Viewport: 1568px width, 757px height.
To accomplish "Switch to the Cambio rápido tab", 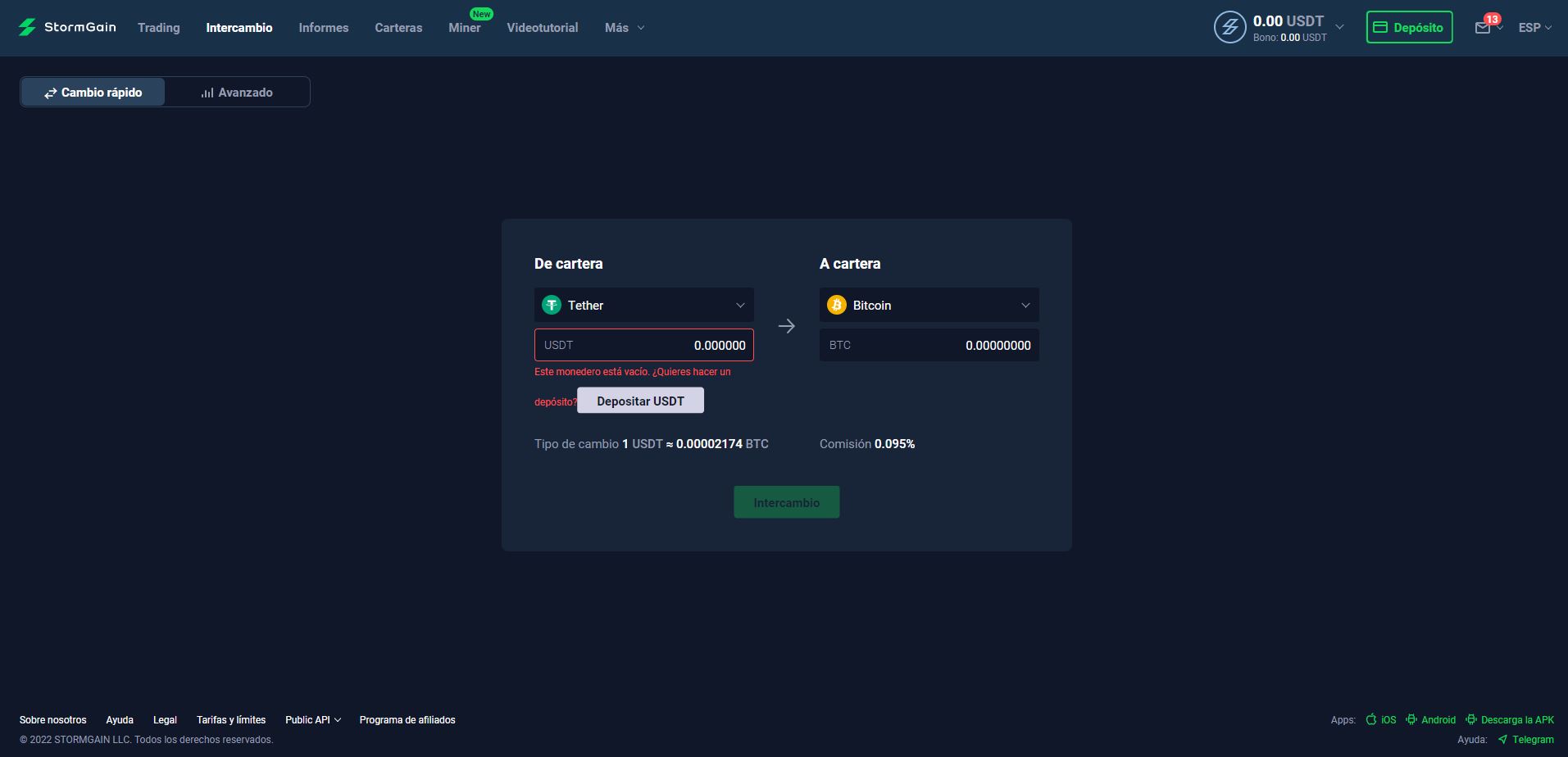I will coord(93,92).
